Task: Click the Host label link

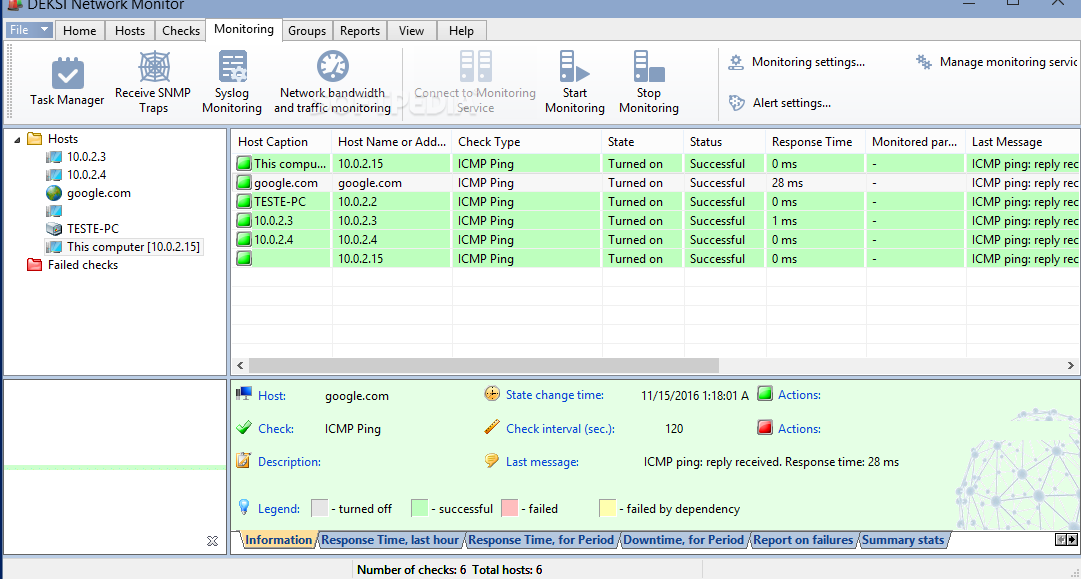Action: (x=272, y=396)
